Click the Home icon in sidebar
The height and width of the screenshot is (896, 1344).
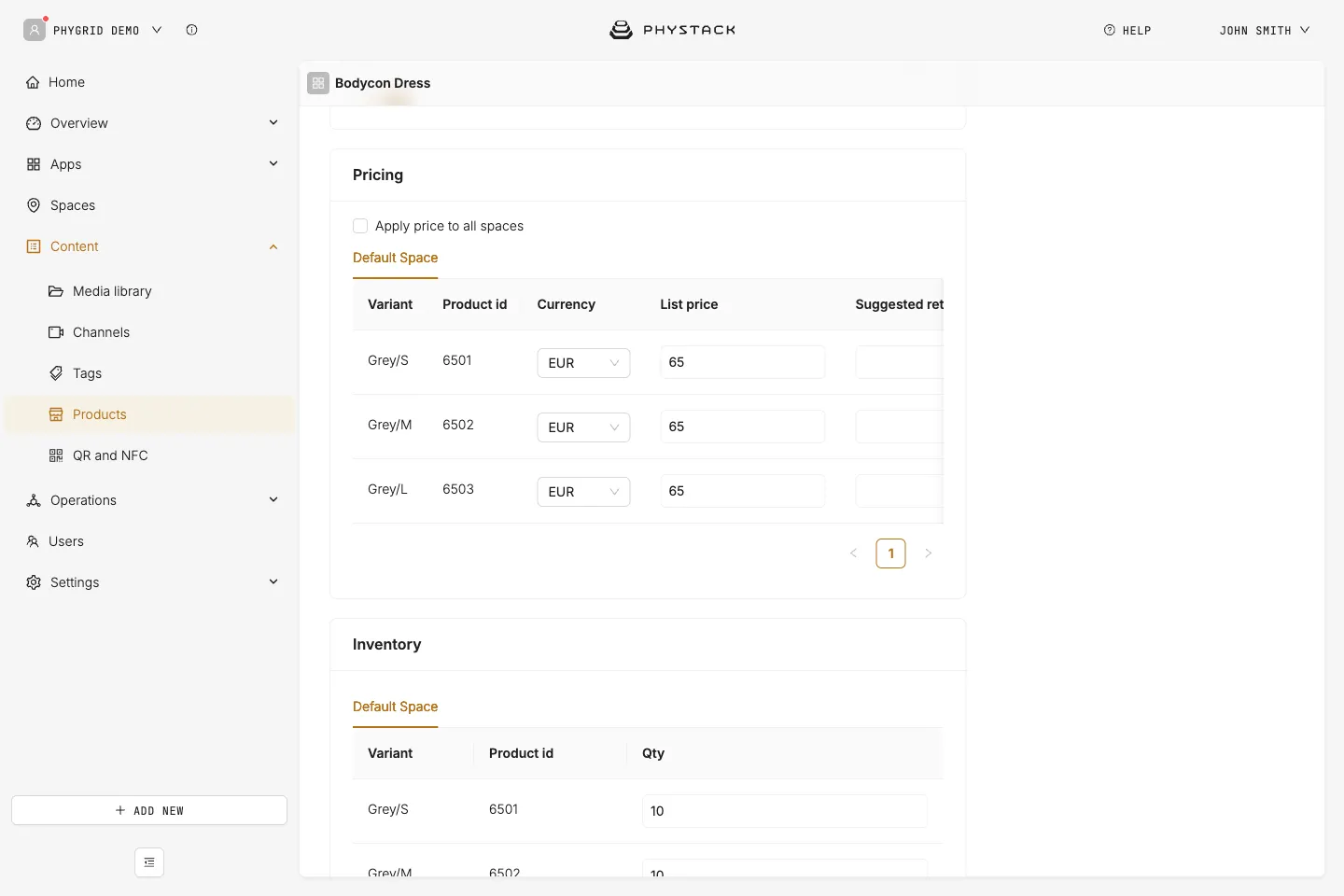tap(34, 82)
